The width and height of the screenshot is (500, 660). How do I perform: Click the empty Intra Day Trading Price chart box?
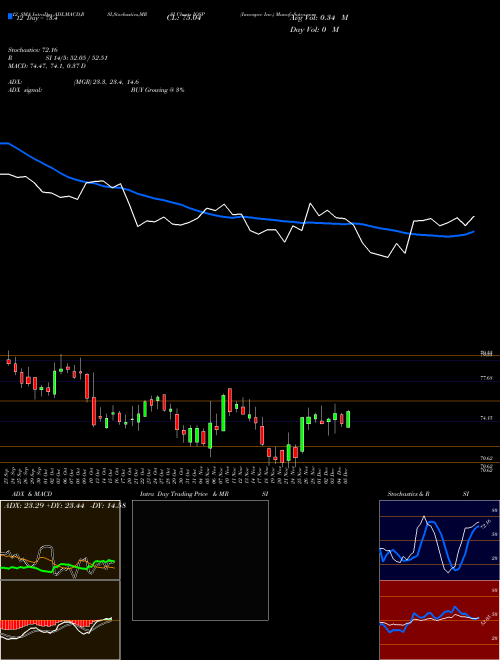coord(200,560)
